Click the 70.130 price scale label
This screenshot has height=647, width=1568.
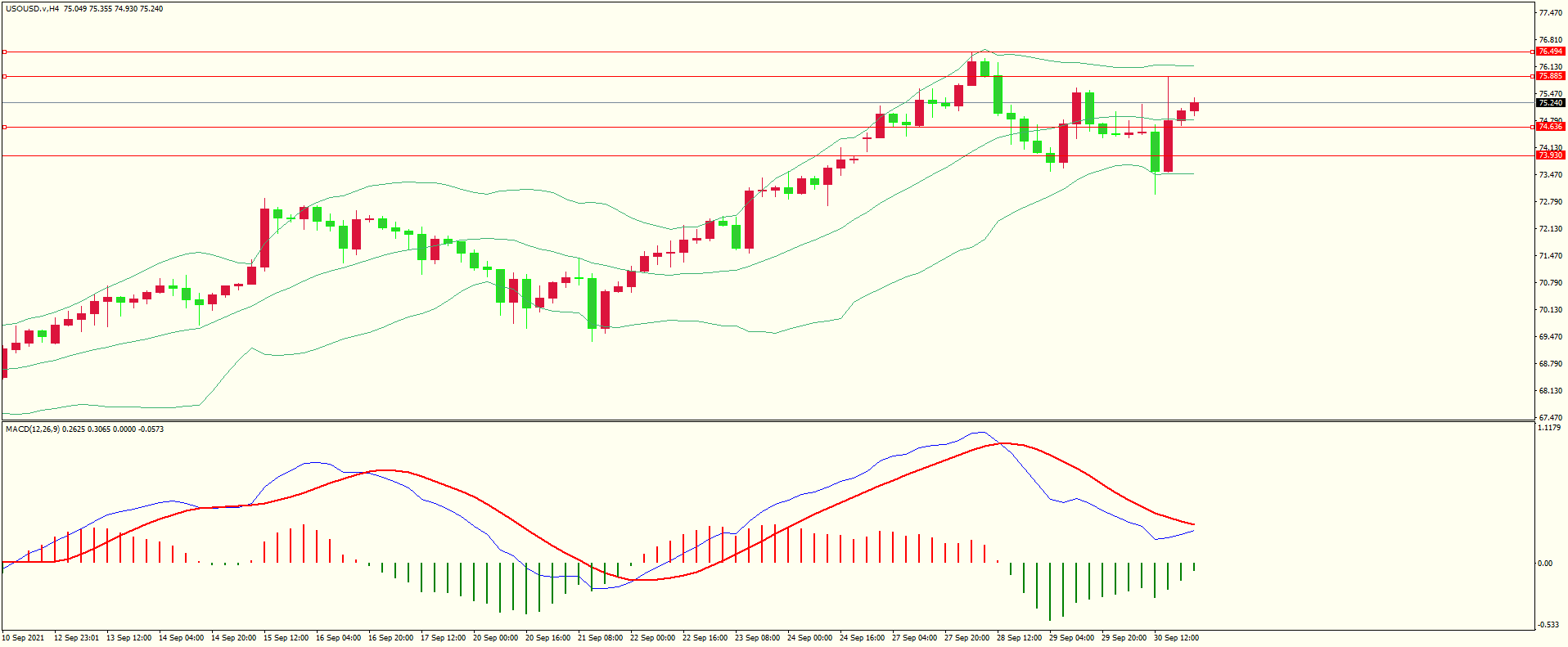click(1551, 310)
